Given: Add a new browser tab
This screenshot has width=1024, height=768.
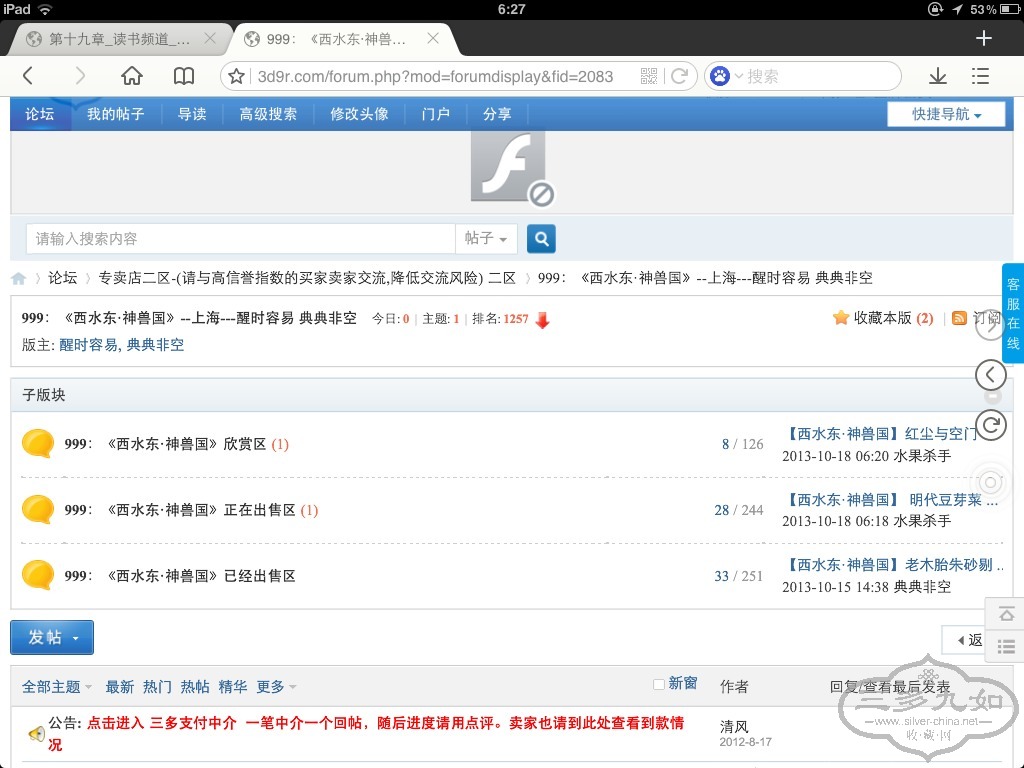Looking at the screenshot, I should [x=984, y=39].
